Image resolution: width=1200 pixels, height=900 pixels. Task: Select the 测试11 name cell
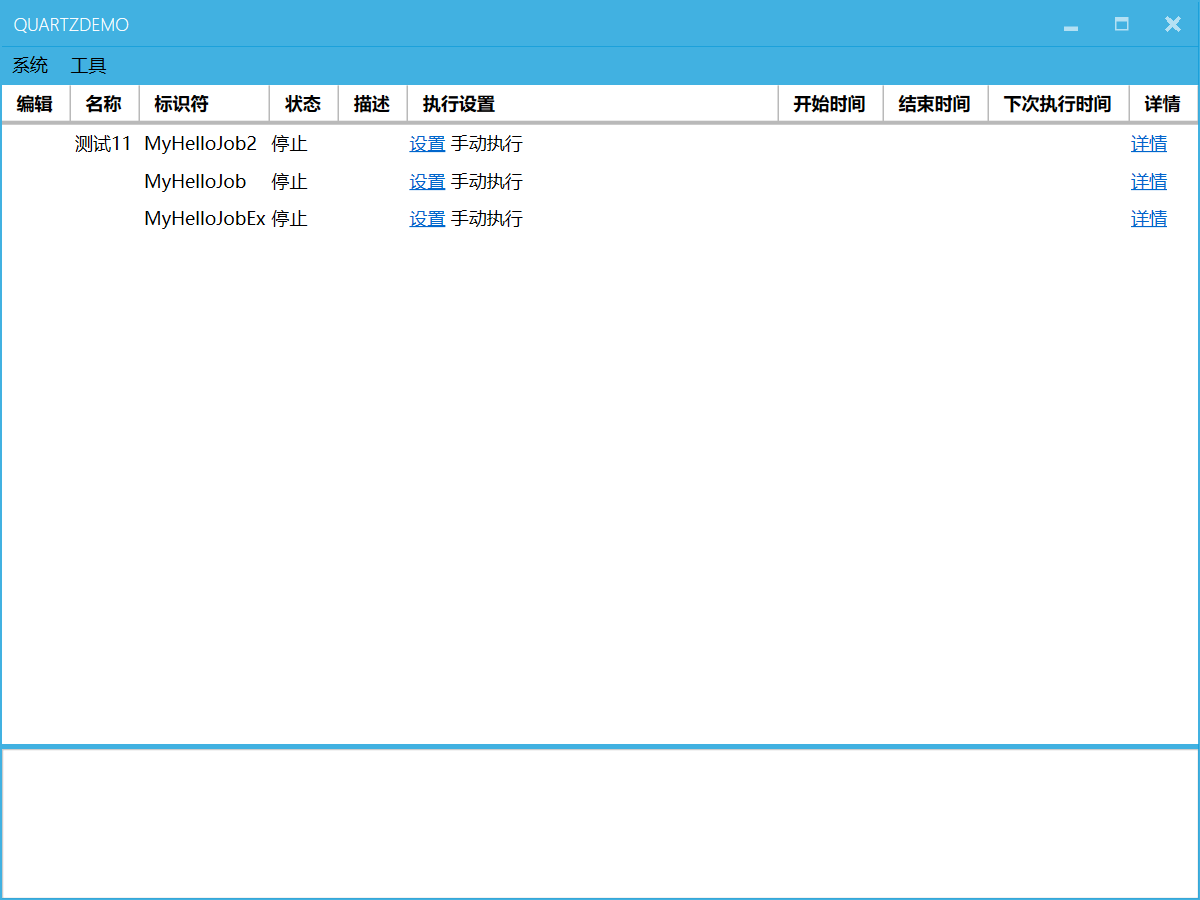(103, 144)
